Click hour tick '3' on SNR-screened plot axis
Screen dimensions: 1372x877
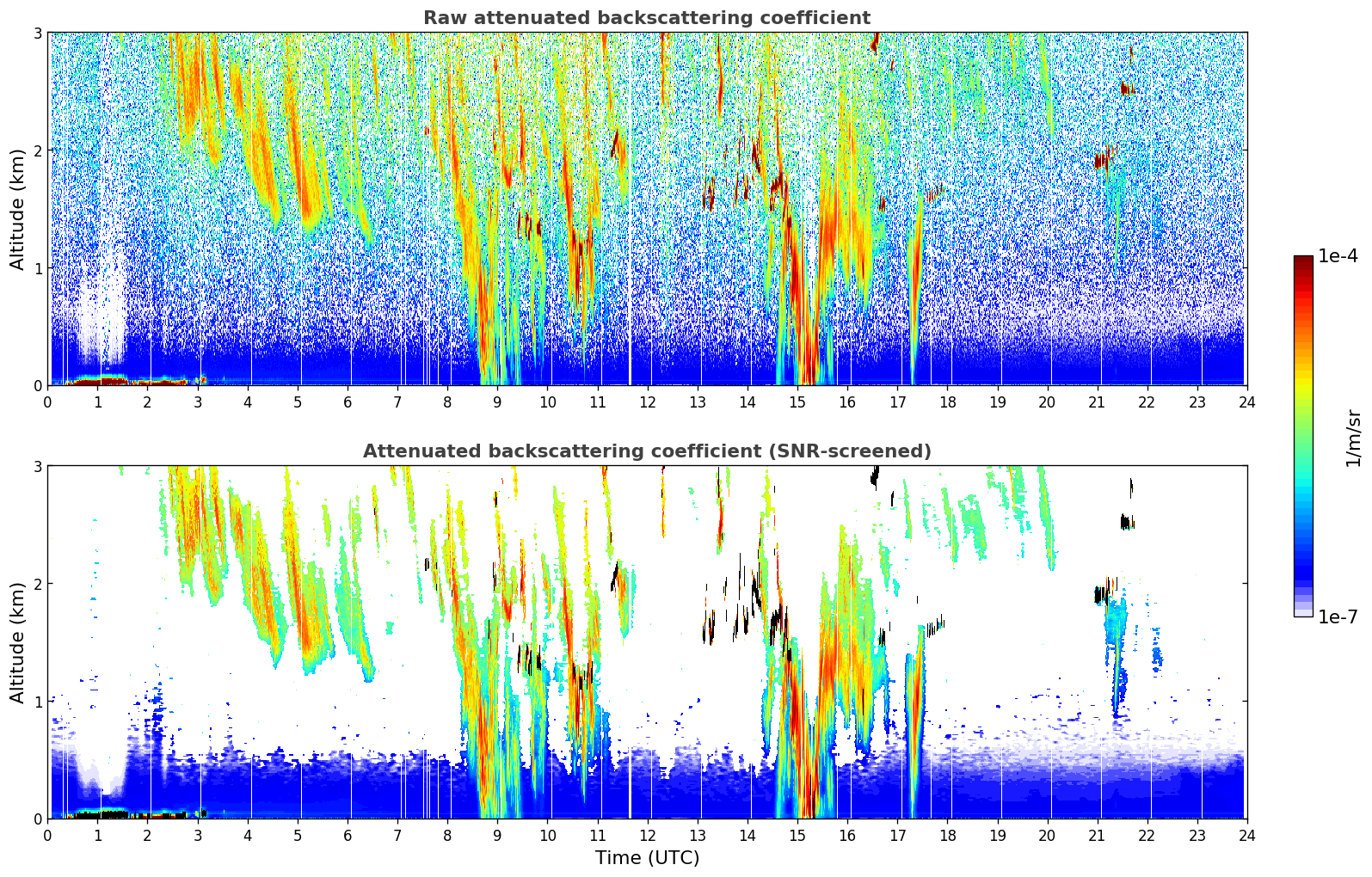tap(198, 835)
